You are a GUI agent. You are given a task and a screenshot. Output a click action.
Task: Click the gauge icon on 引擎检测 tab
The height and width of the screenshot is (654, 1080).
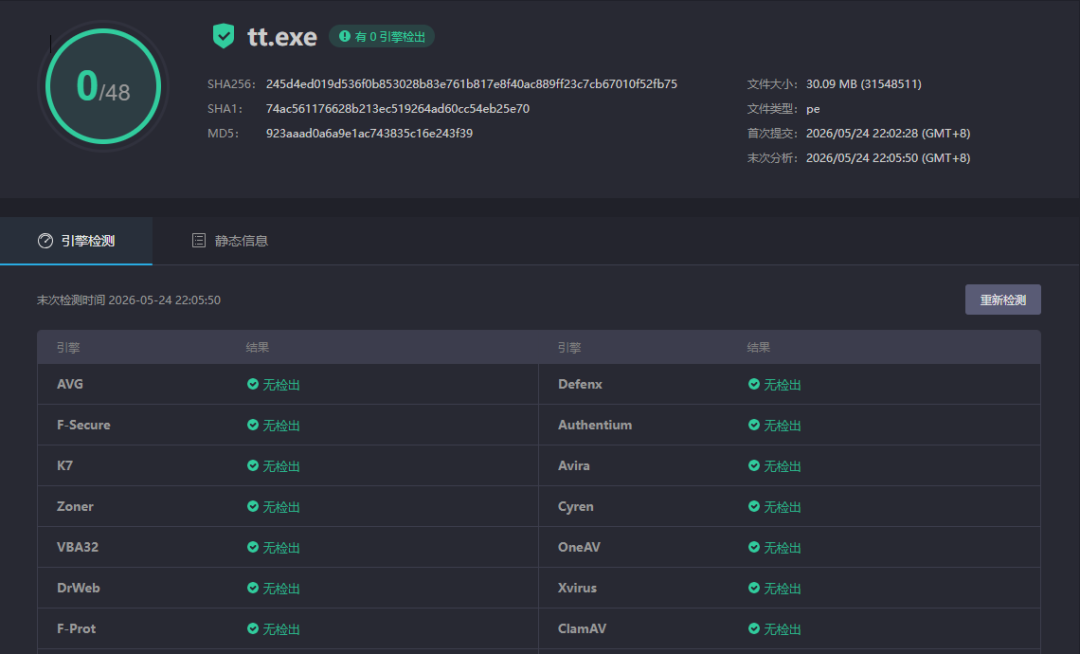[x=45, y=241]
